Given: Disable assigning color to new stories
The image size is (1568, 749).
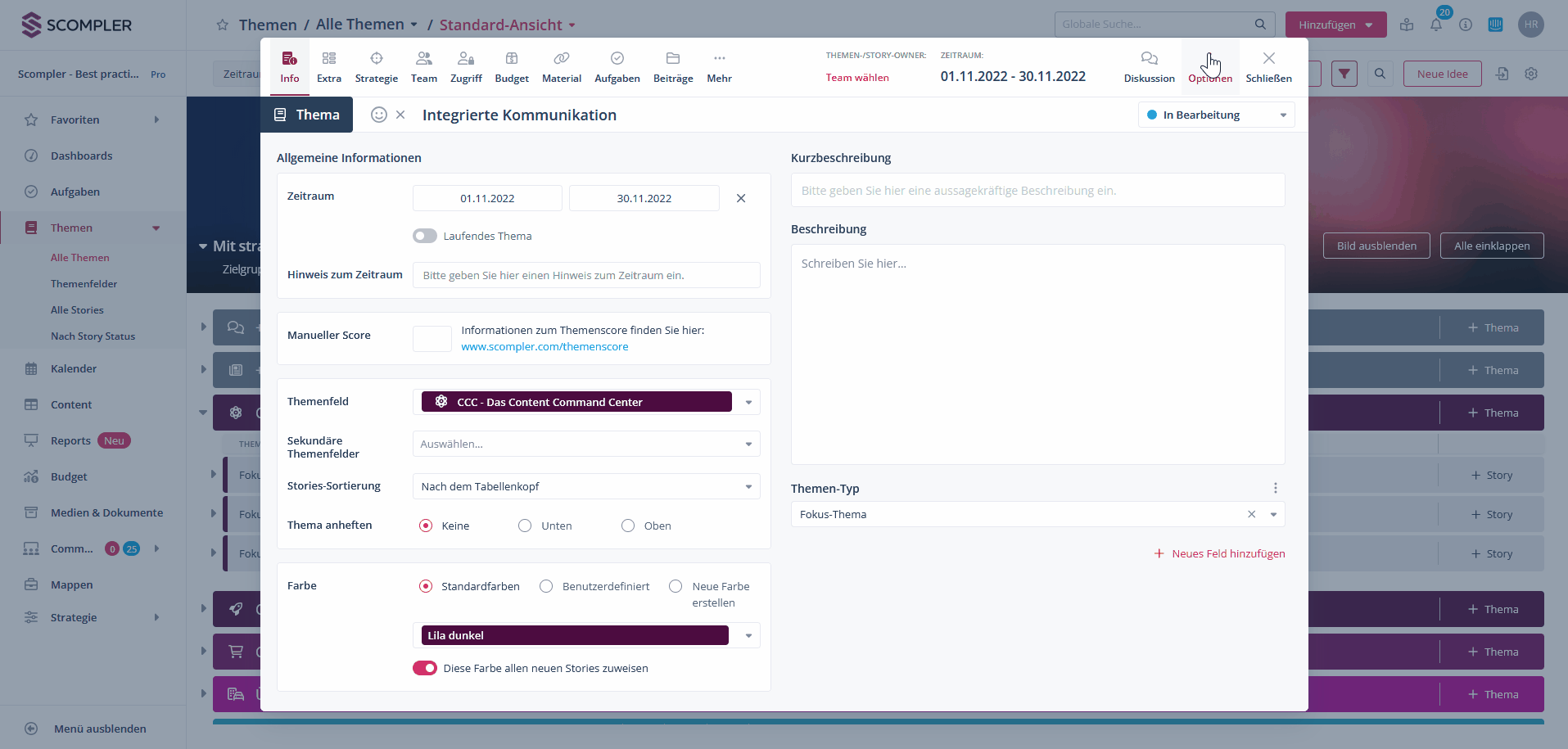Looking at the screenshot, I should coord(424,668).
